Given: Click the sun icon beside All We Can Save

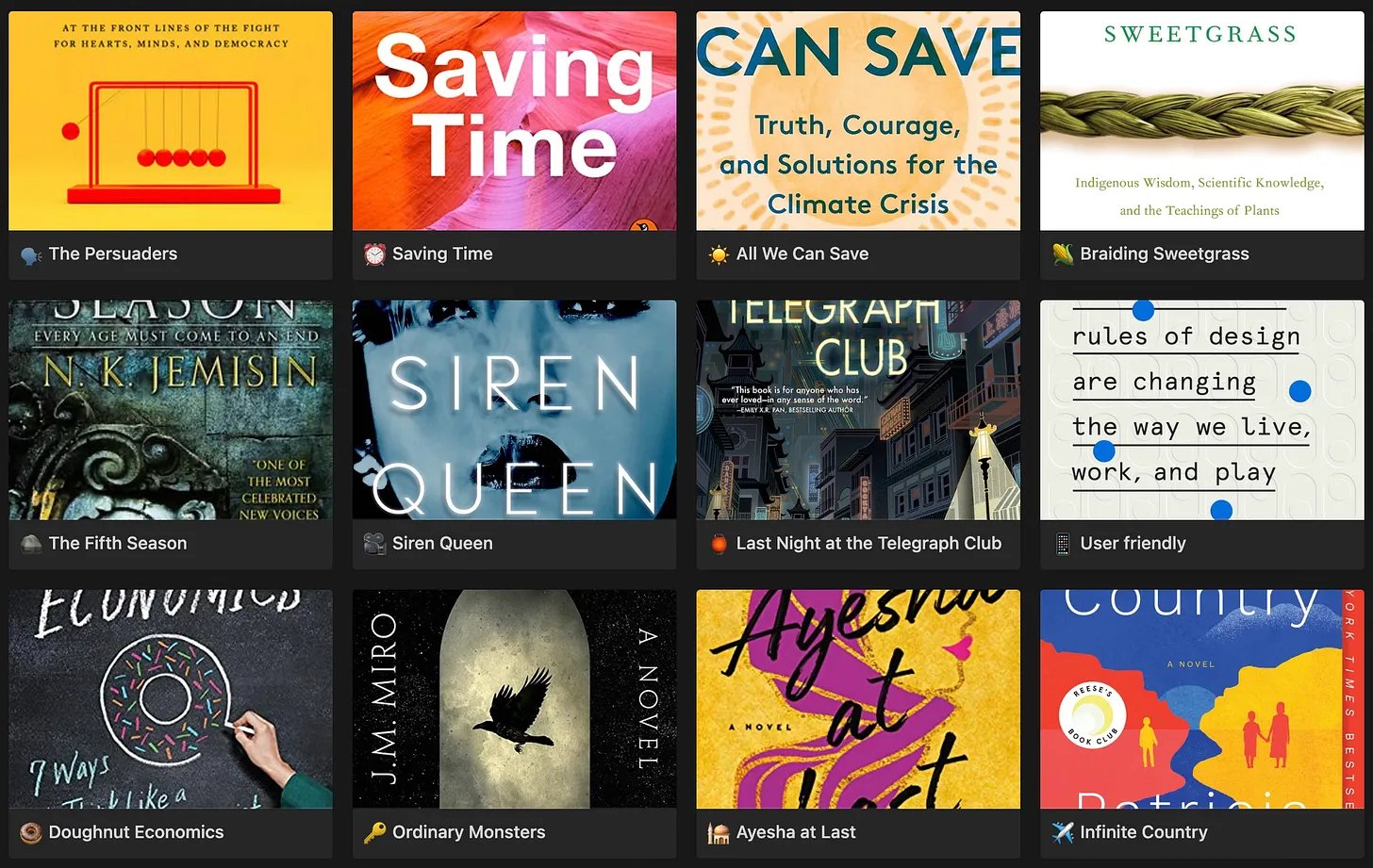Looking at the screenshot, I should [x=719, y=254].
